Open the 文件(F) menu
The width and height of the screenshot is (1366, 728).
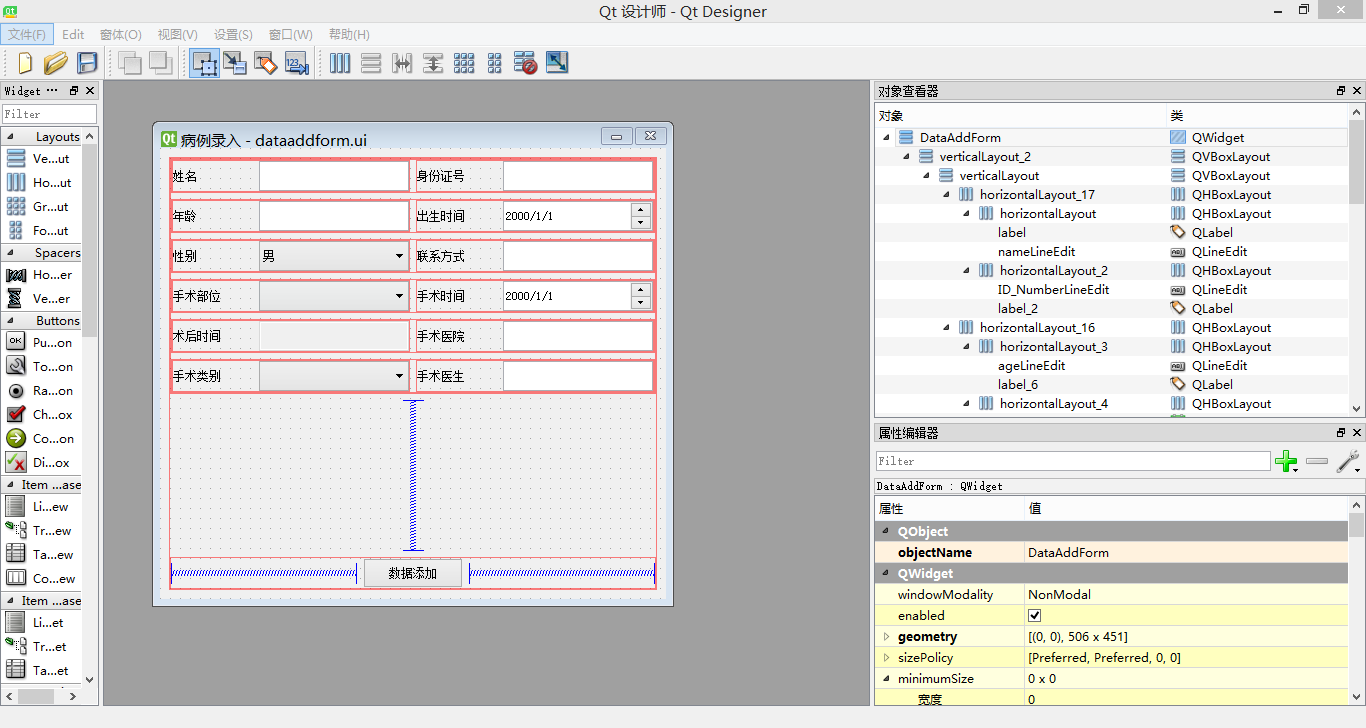(x=27, y=34)
